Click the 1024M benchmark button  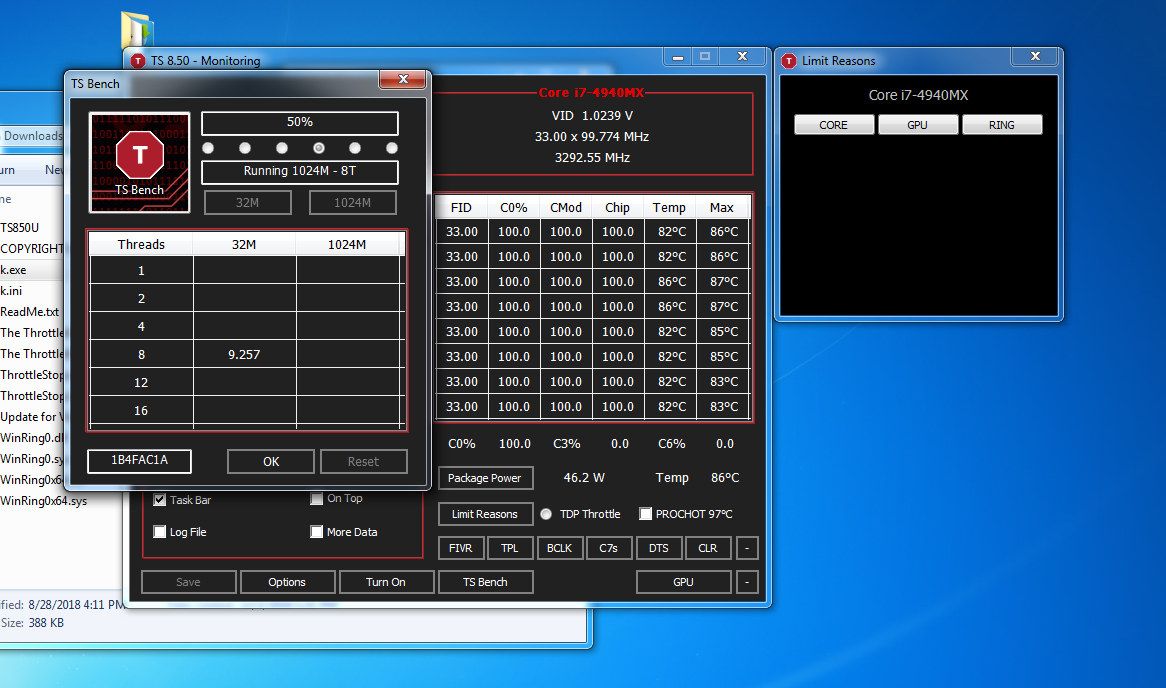(x=352, y=202)
